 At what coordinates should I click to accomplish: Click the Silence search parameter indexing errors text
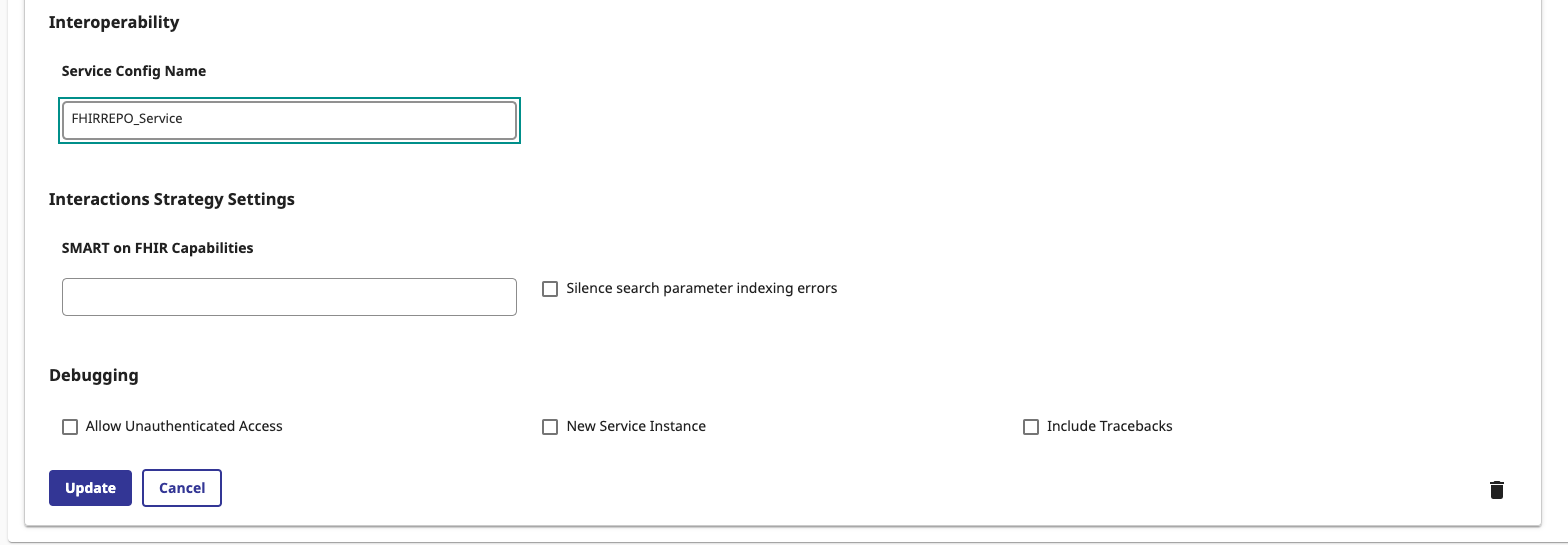[x=701, y=288]
